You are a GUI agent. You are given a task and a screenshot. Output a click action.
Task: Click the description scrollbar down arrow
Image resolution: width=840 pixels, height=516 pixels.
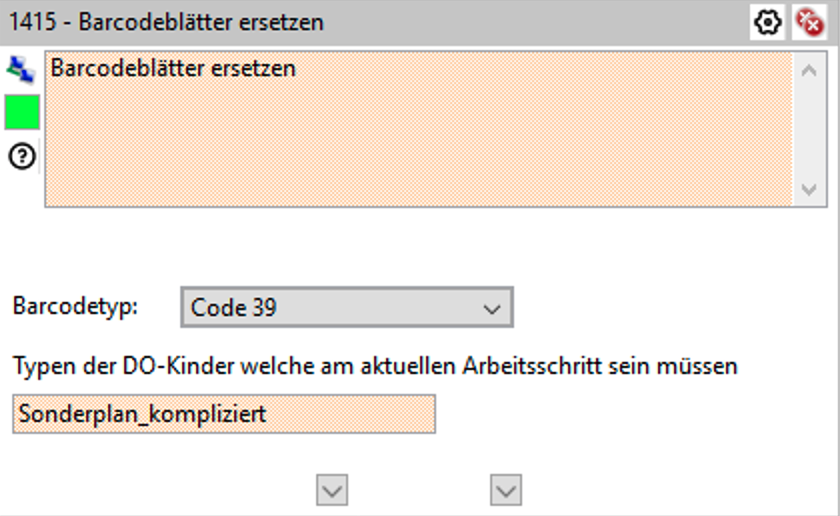[x=808, y=189]
